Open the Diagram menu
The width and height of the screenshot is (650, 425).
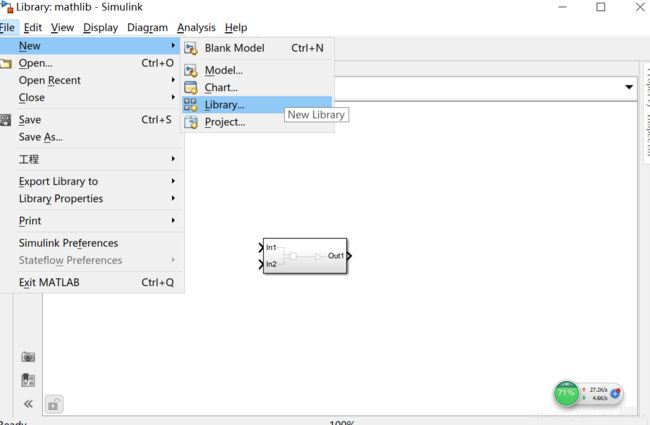coord(148,28)
